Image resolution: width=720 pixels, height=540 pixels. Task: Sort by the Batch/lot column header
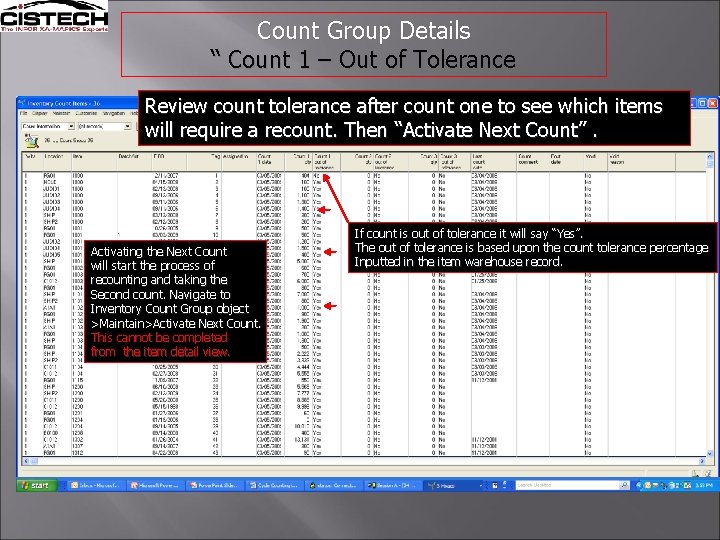(135, 162)
